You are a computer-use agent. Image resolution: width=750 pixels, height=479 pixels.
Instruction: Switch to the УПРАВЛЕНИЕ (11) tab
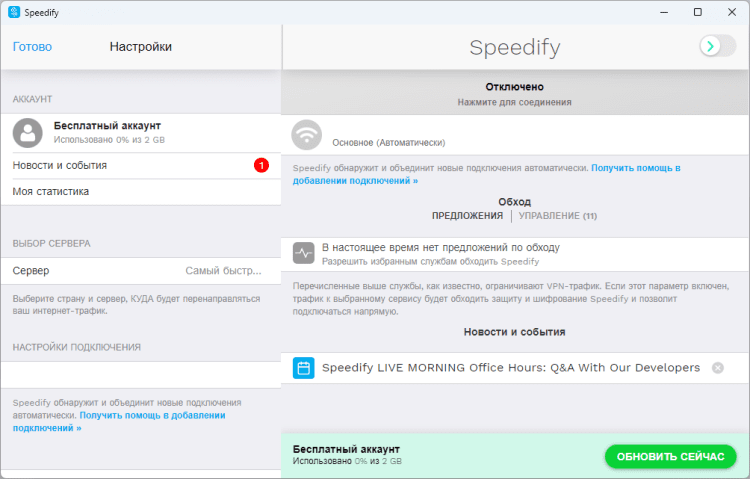pos(557,216)
